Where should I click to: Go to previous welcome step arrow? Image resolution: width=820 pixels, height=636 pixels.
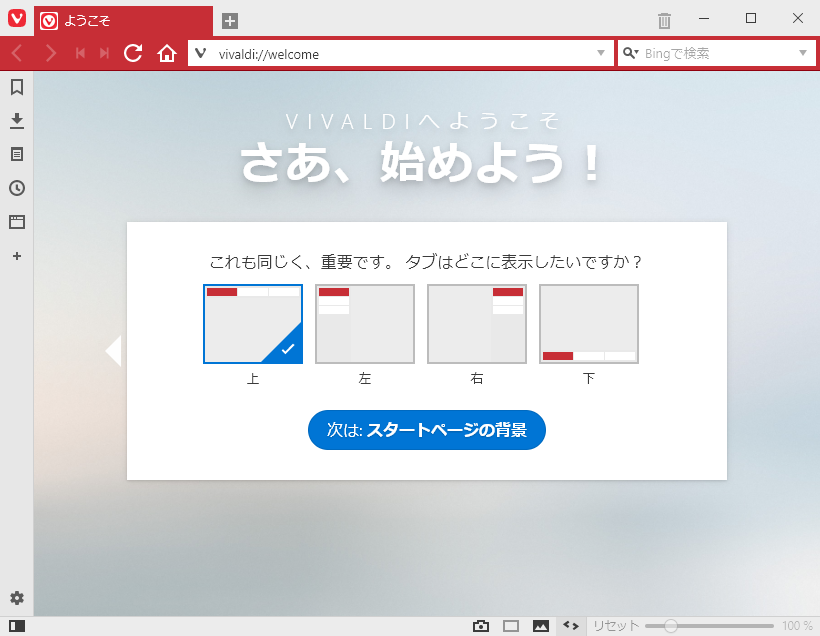pos(113,350)
